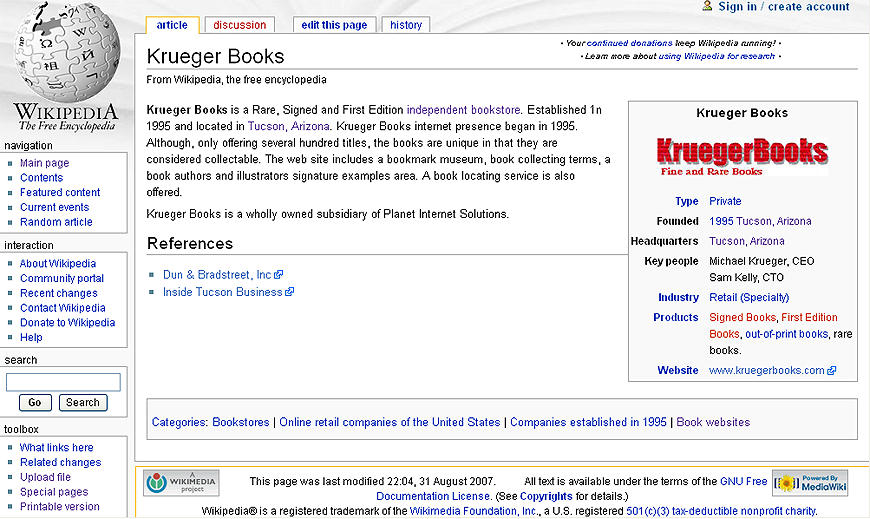Open Printable version link
870x519 pixels.
[x=59, y=506]
